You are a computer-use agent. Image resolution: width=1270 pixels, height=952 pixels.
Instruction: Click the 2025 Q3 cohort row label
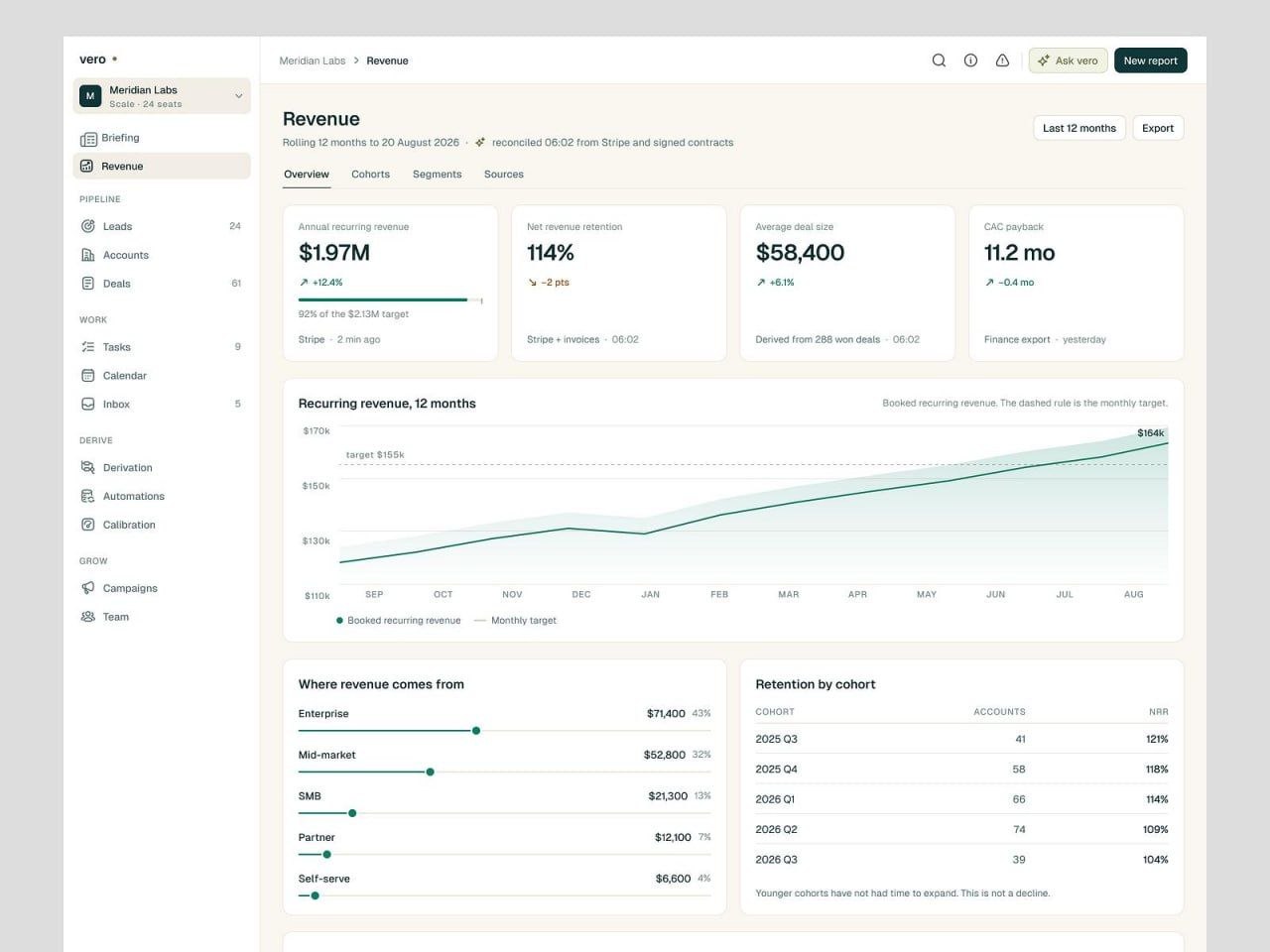pos(777,739)
